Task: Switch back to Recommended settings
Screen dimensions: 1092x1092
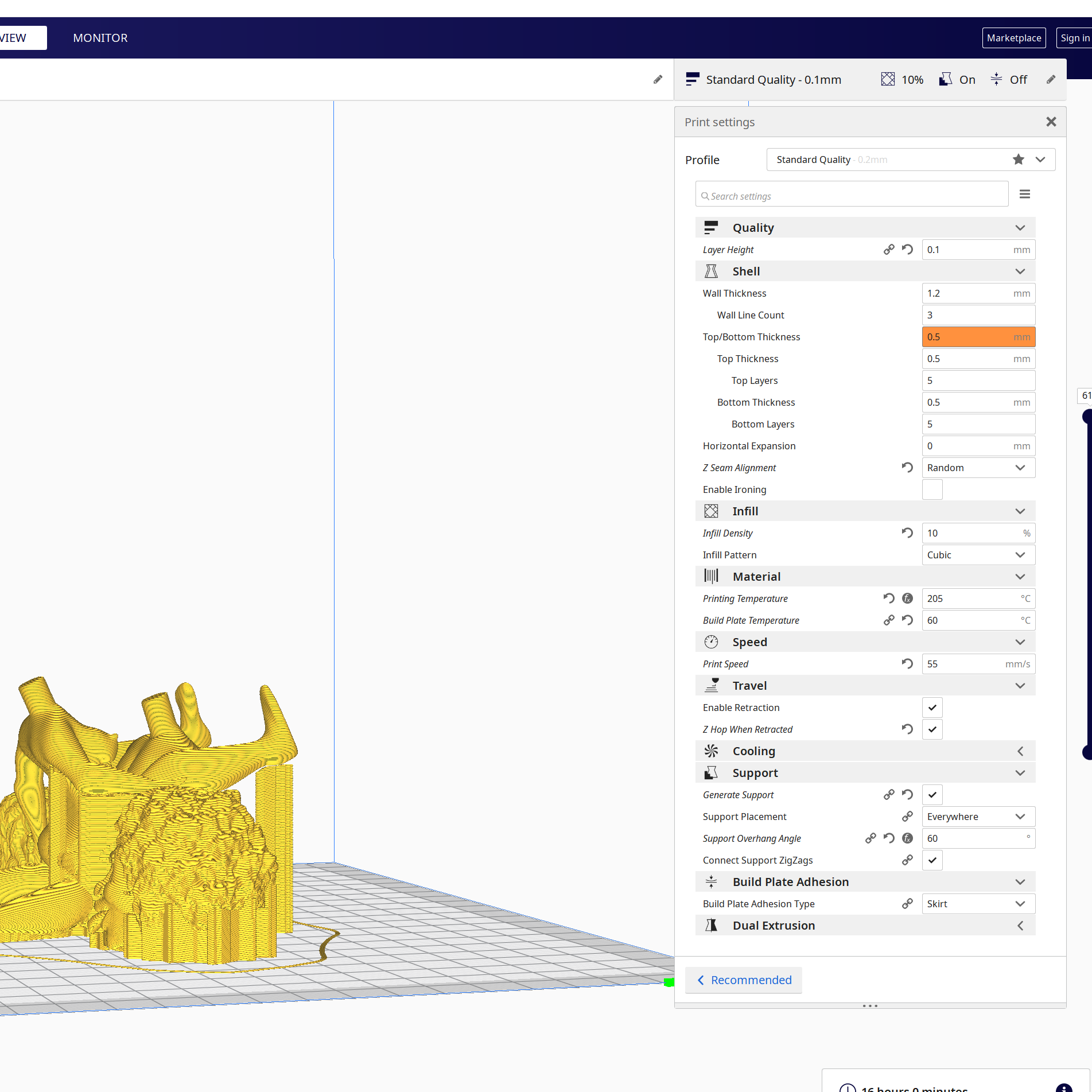Action: (744, 980)
